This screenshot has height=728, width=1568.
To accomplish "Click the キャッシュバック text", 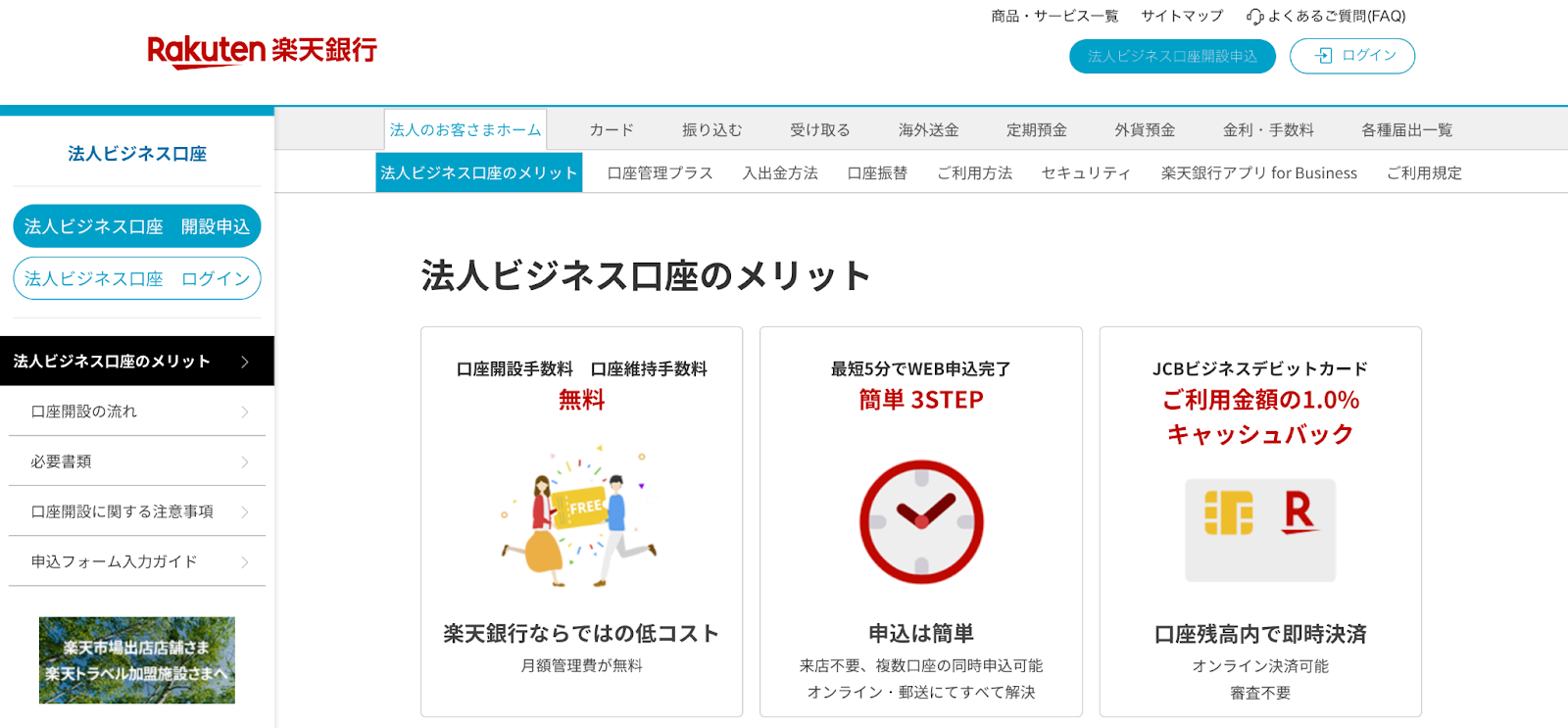I will pos(1260,434).
